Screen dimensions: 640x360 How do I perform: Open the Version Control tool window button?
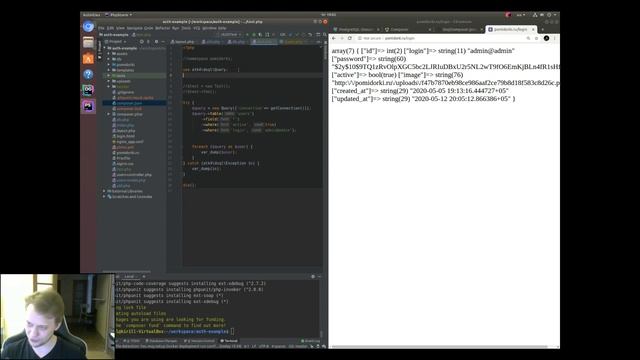(x=200, y=341)
